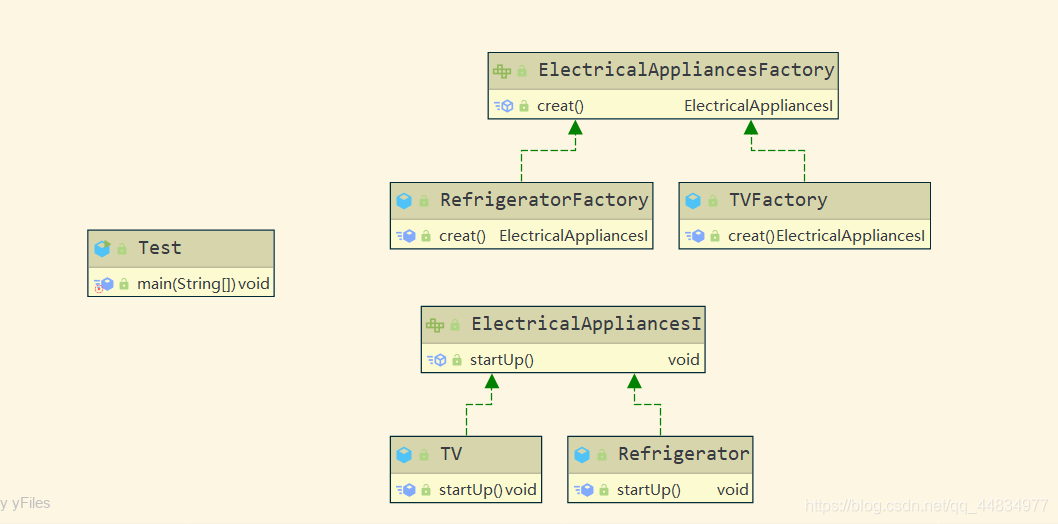
Task: Click the TVFactory class icon
Action: click(x=693, y=200)
